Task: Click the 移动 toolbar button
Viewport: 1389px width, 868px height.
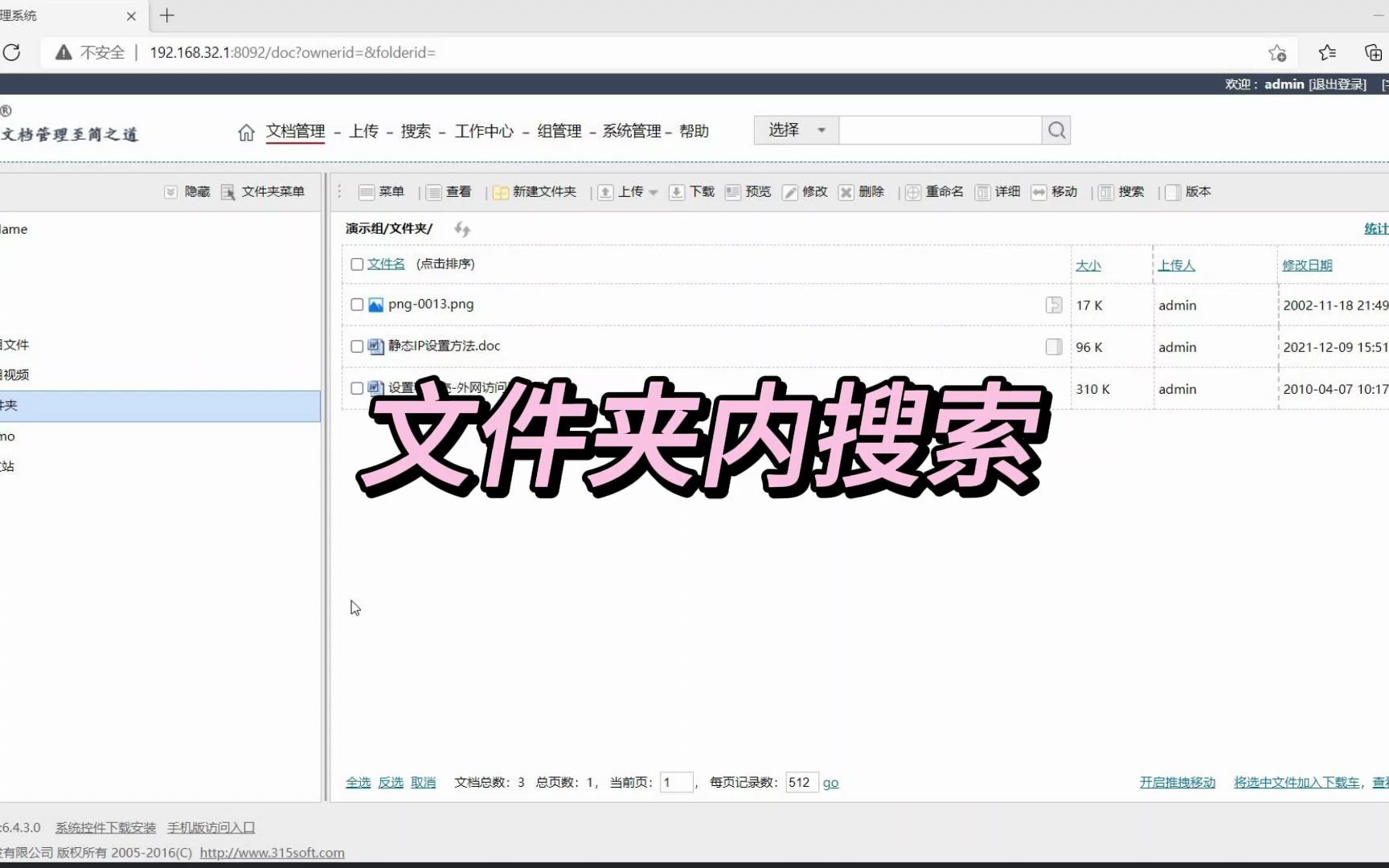Action: [x=1054, y=192]
